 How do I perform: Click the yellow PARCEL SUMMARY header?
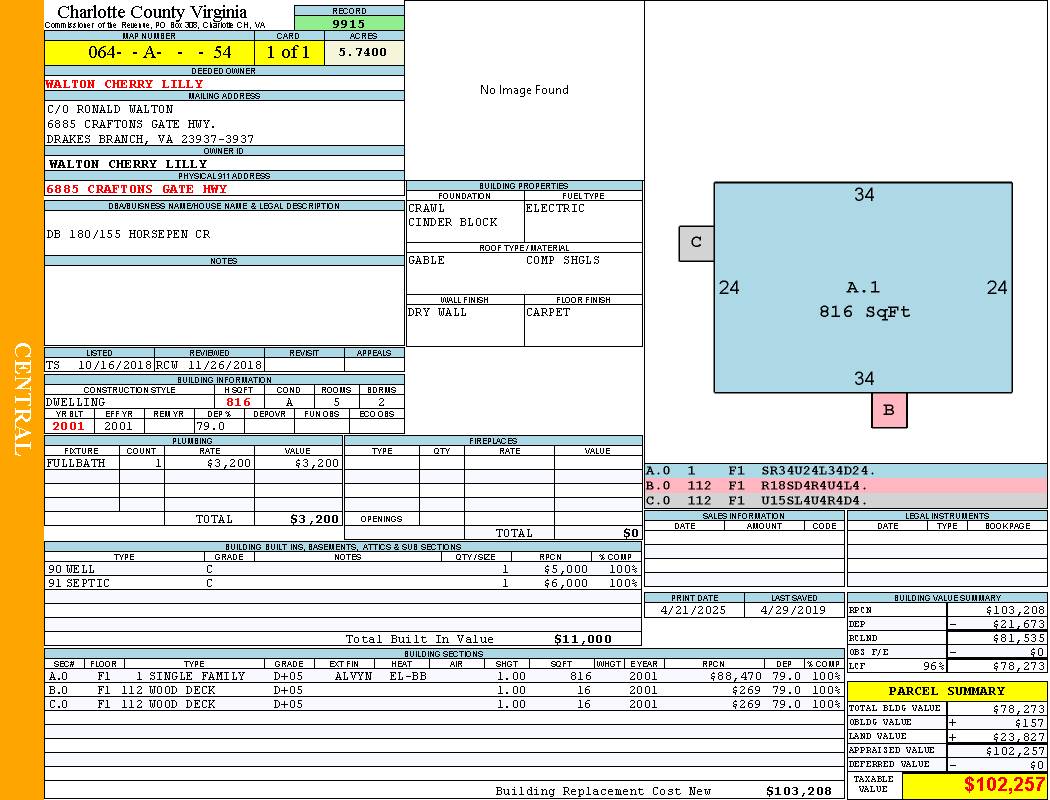pos(946,691)
